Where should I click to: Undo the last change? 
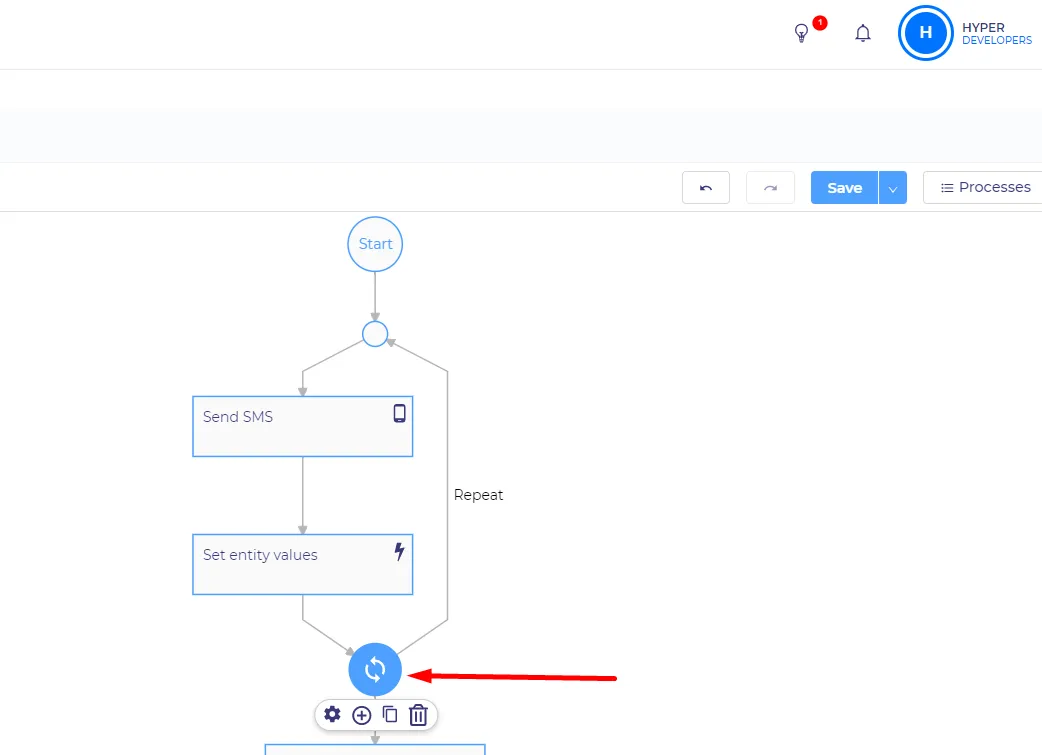pyautogui.click(x=706, y=188)
